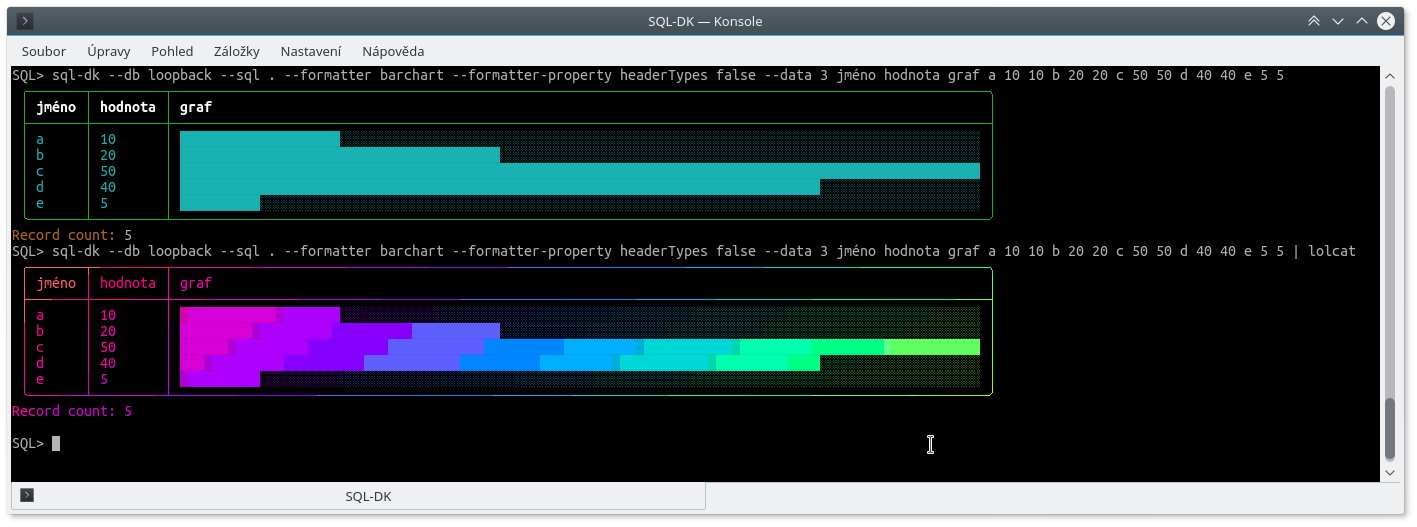Screen dimensions: 1417x527
Task: Maximize the Konsole window
Action: coord(1361,21)
